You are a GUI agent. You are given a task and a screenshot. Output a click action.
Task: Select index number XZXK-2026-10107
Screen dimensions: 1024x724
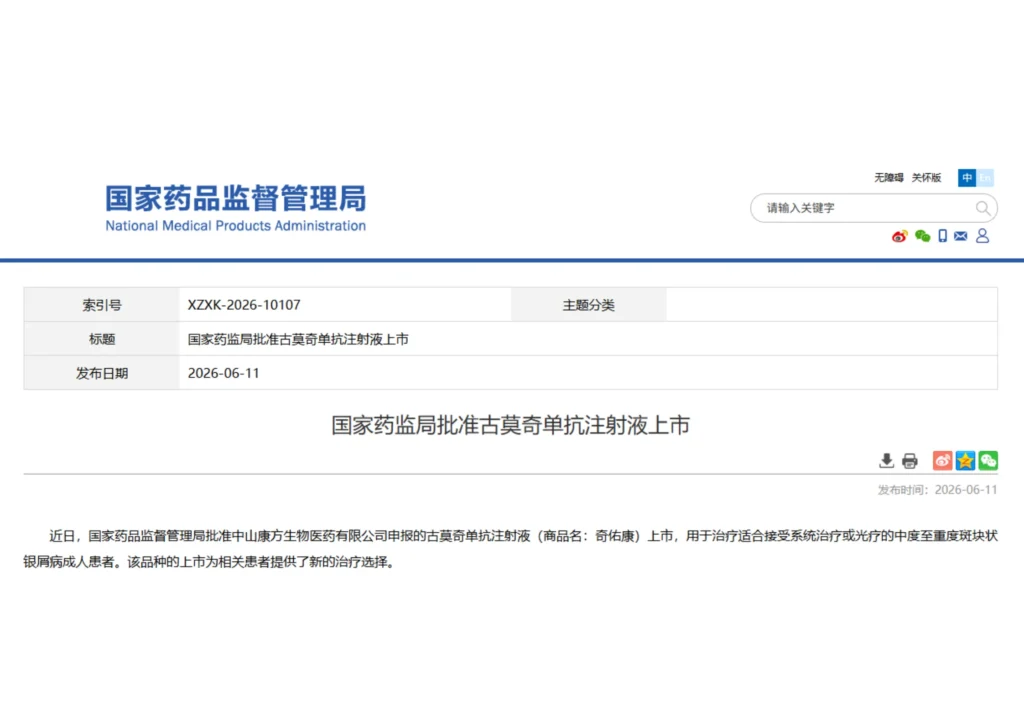click(x=244, y=305)
